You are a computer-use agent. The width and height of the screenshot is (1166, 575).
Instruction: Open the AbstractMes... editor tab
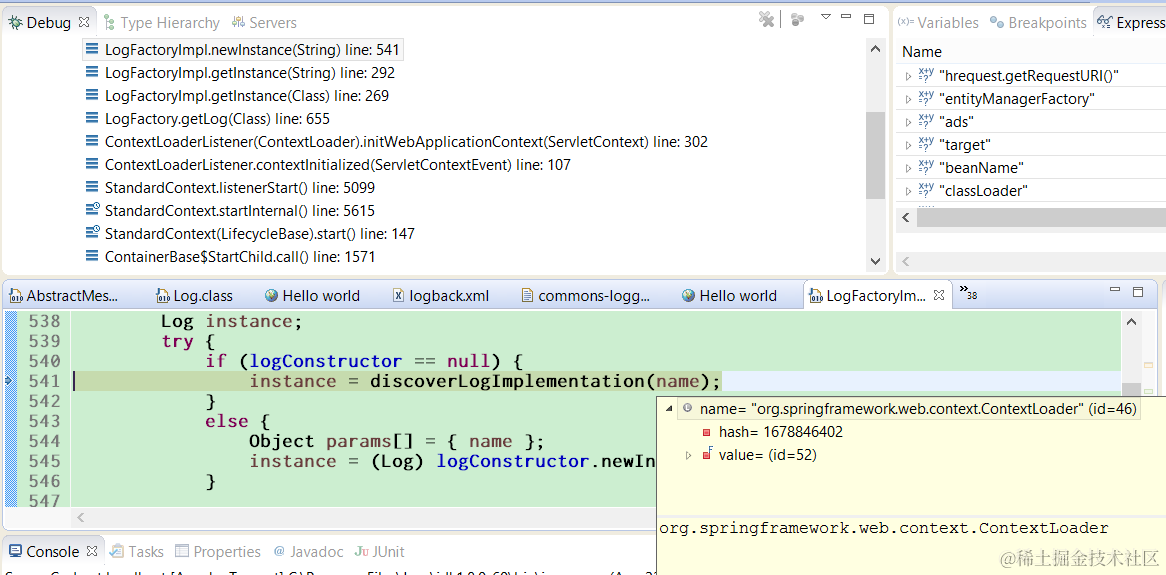pyautogui.click(x=64, y=296)
